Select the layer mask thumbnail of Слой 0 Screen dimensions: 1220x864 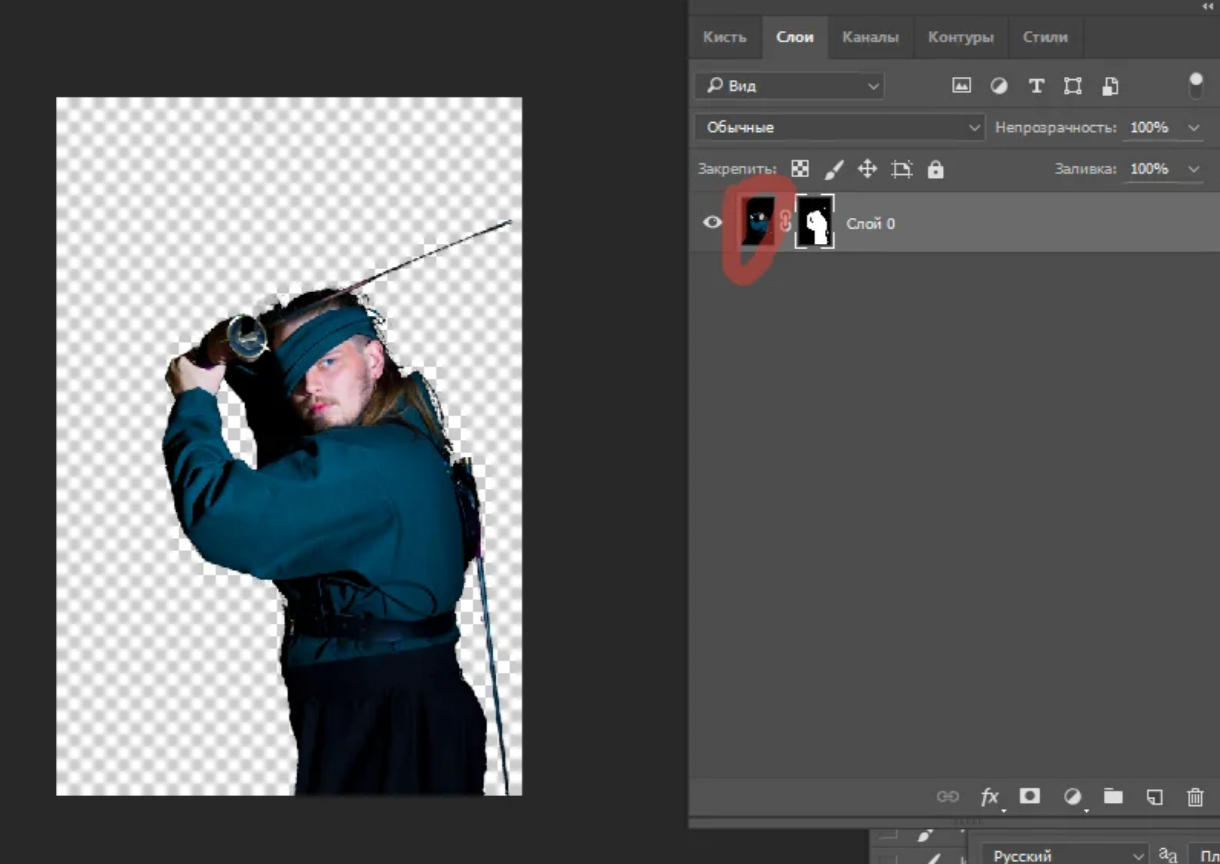[815, 222]
